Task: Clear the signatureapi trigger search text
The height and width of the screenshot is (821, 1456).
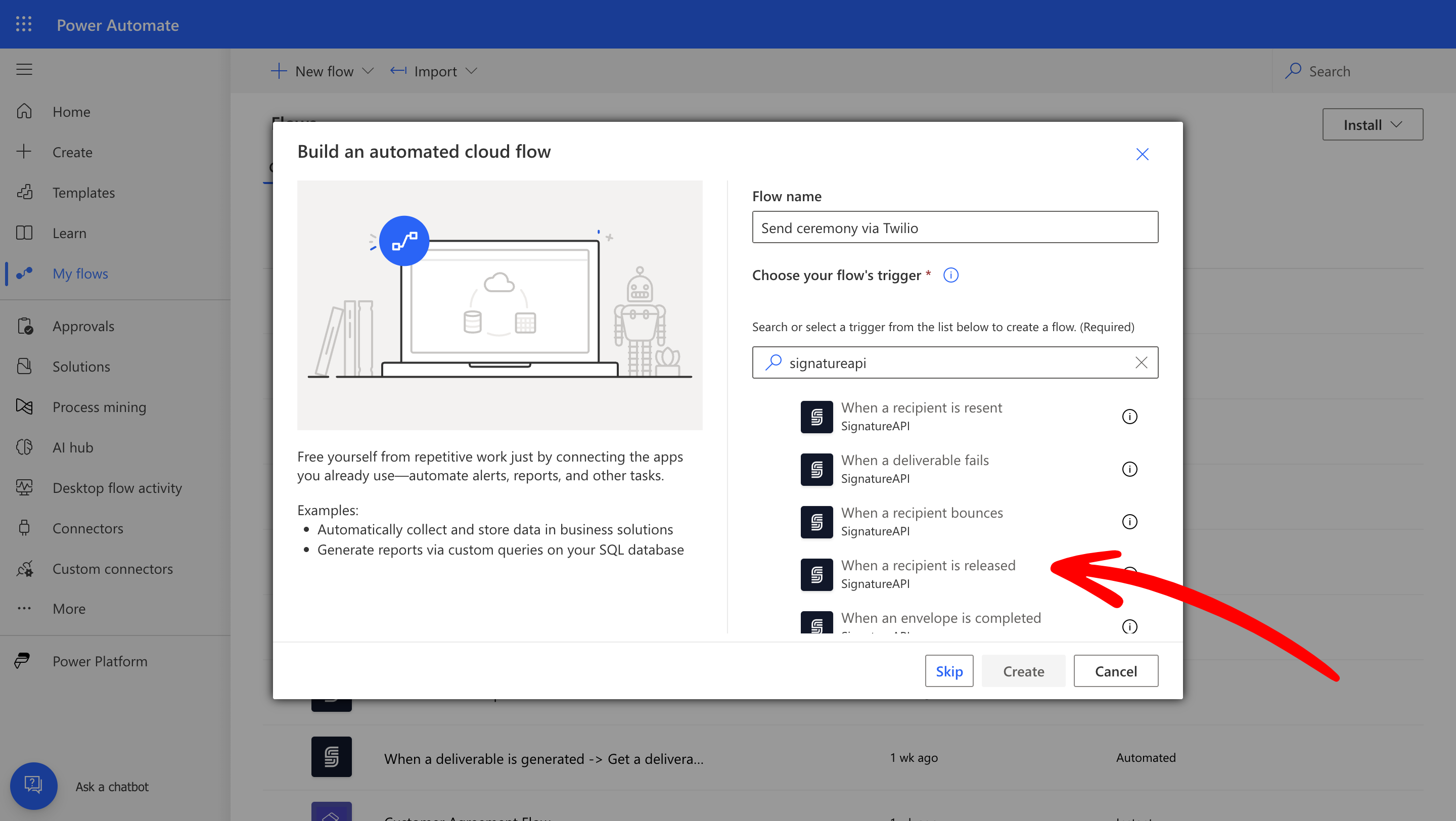Action: pyautogui.click(x=1141, y=363)
